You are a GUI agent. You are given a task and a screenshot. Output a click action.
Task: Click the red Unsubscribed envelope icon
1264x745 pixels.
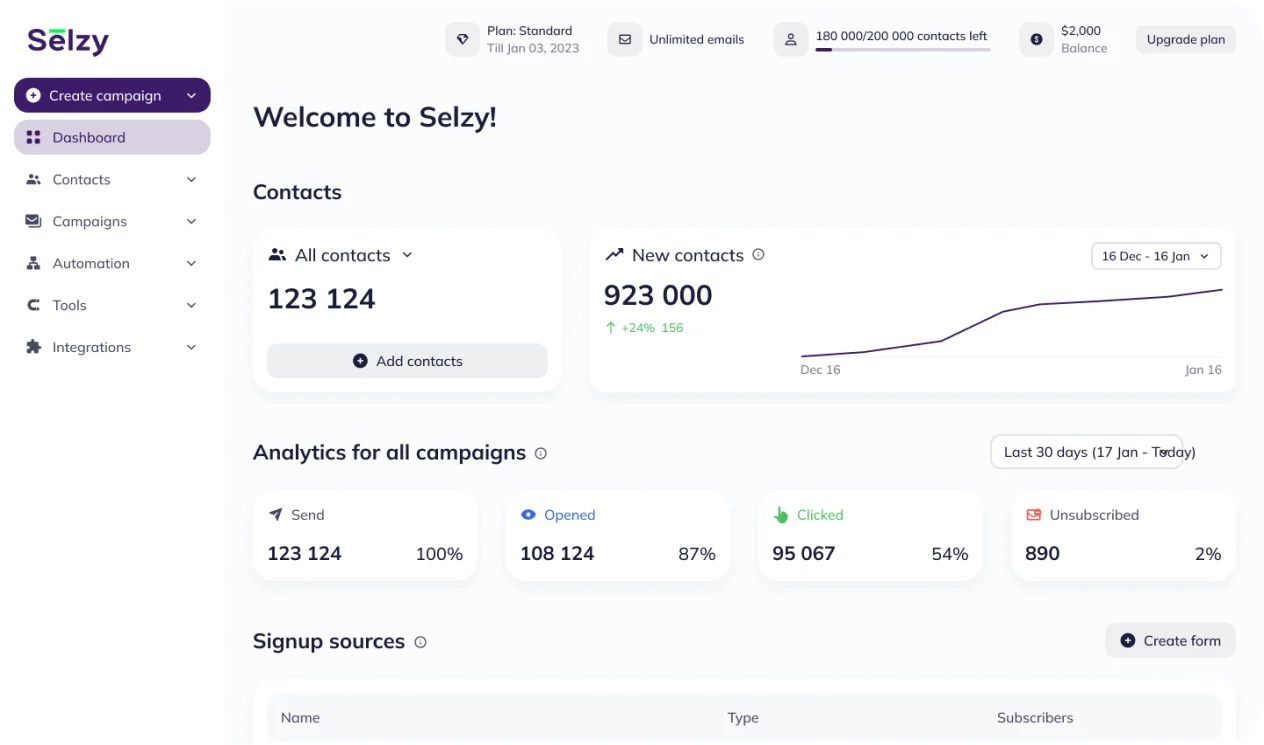click(x=1034, y=515)
